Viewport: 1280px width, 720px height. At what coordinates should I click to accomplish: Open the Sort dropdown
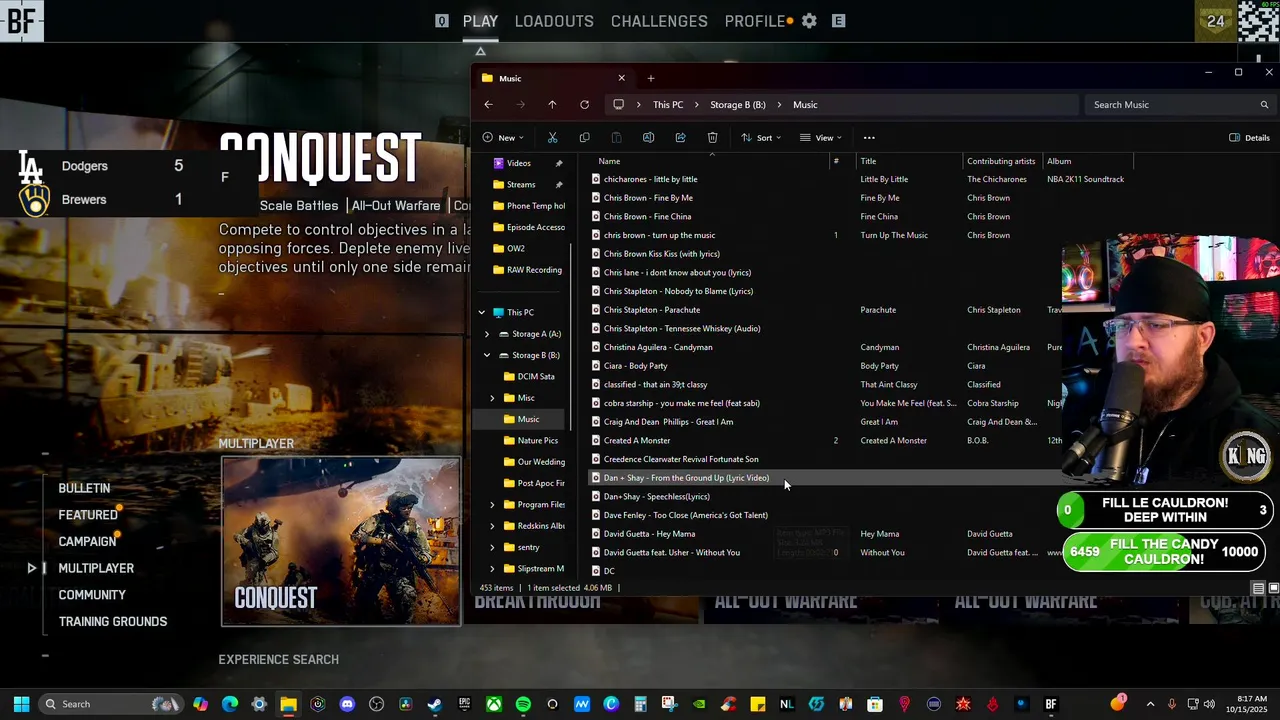coord(762,138)
